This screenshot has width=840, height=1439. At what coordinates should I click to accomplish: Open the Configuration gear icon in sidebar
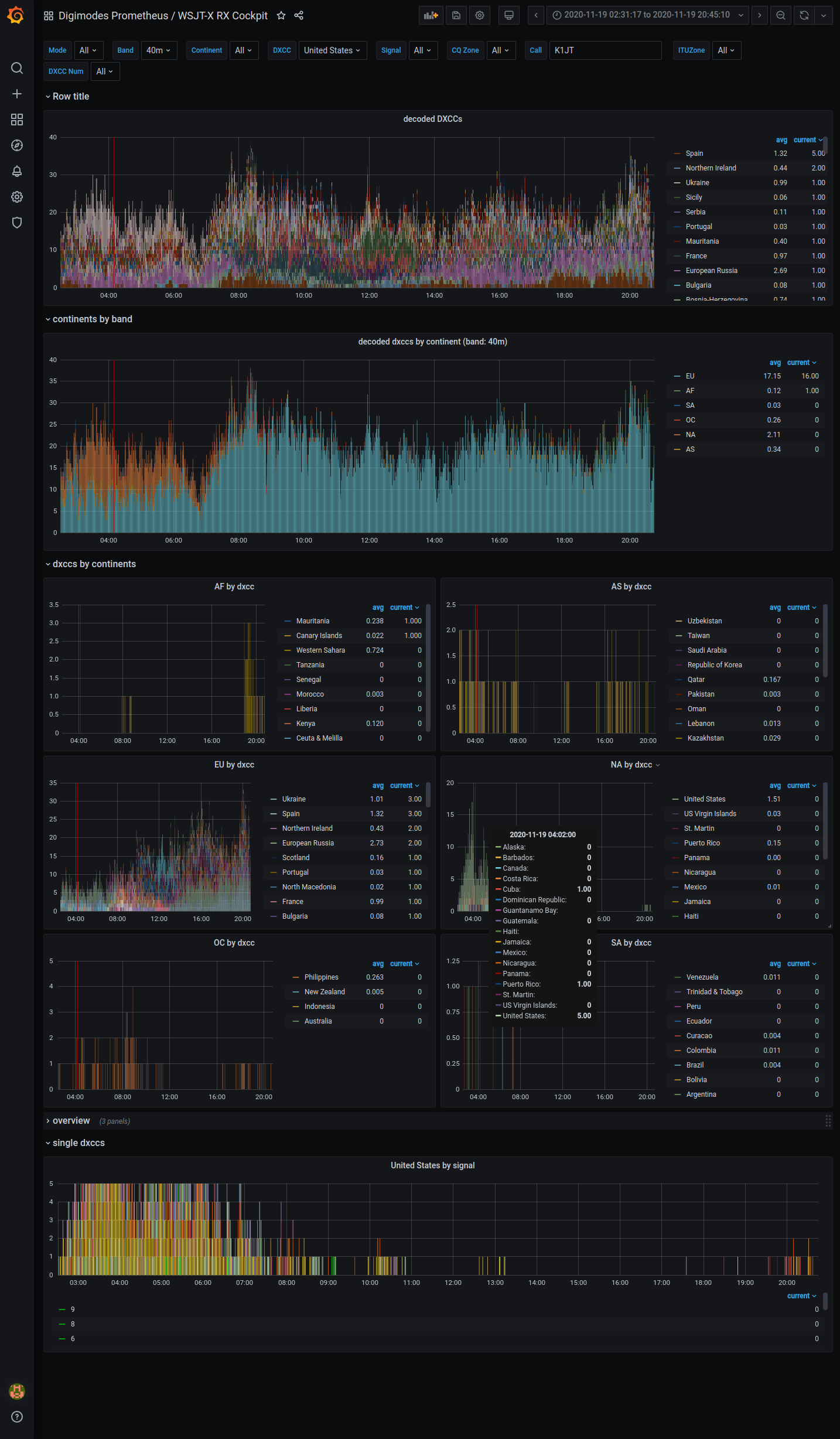click(17, 197)
